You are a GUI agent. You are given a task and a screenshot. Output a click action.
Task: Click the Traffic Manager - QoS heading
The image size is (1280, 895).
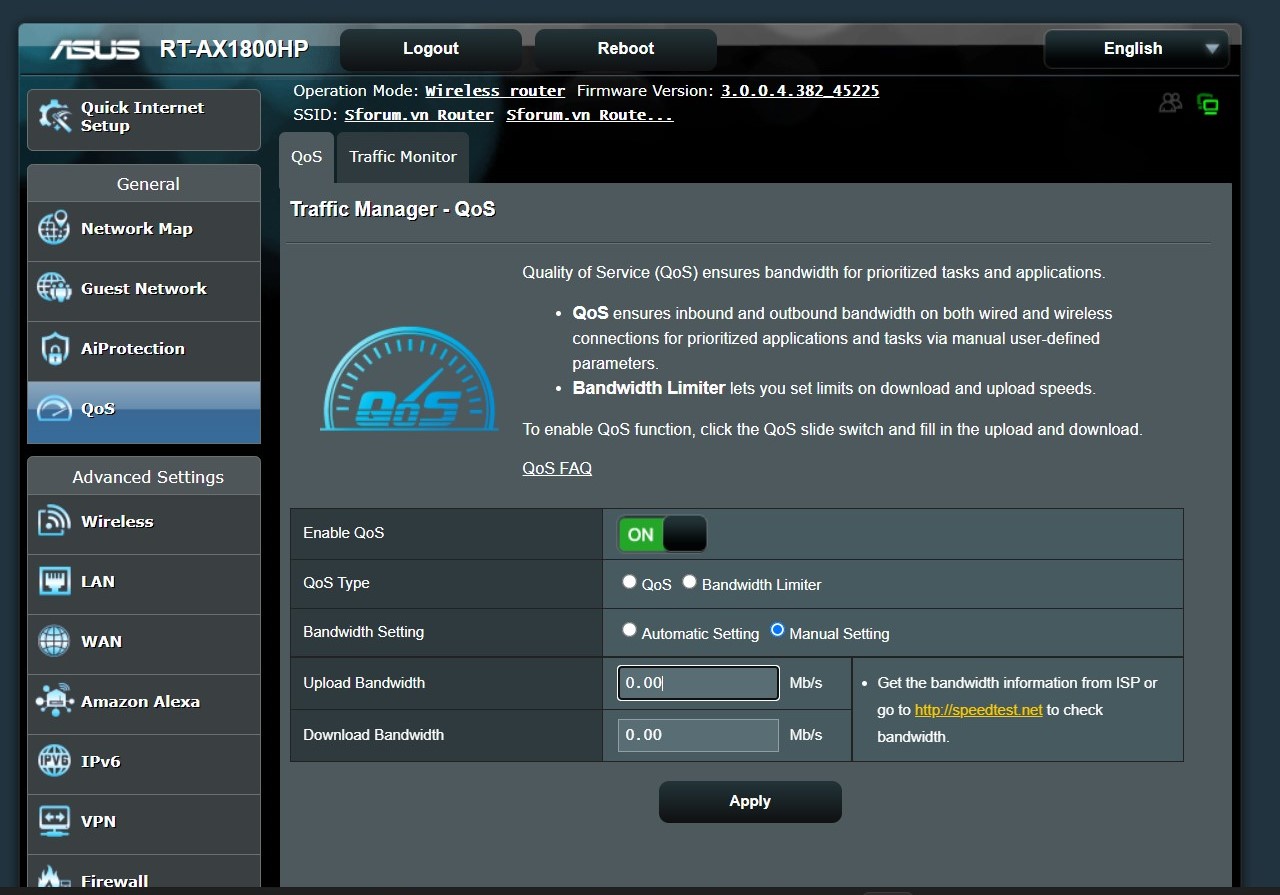click(393, 210)
